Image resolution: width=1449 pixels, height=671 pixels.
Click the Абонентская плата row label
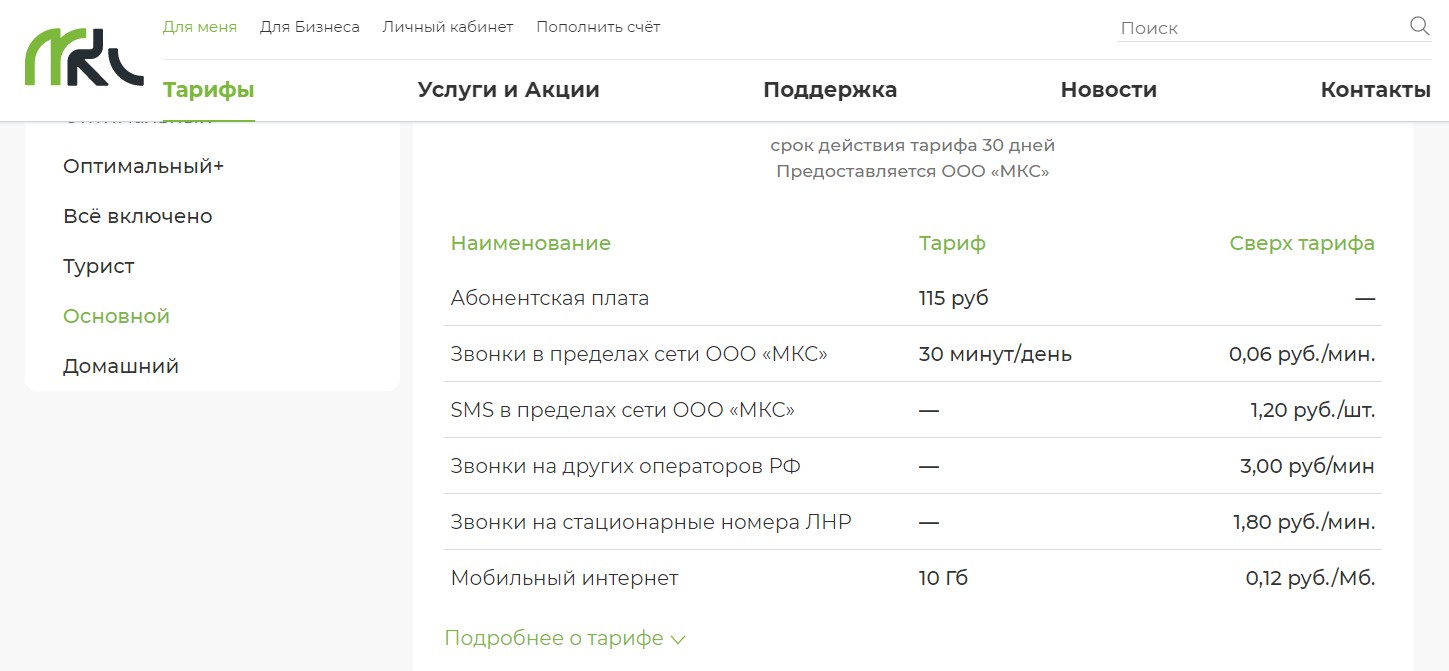click(550, 298)
